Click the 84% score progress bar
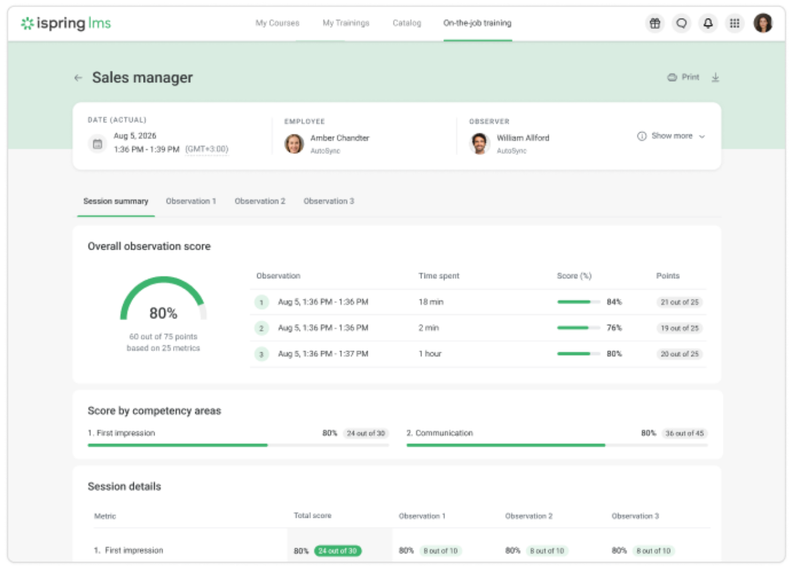This screenshot has width=792, height=571. [x=578, y=302]
